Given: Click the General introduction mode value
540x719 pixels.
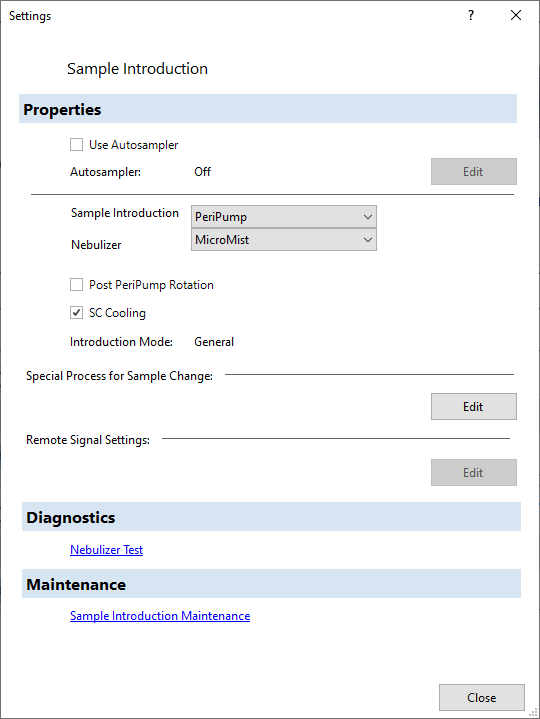Looking at the screenshot, I should click(x=214, y=342).
